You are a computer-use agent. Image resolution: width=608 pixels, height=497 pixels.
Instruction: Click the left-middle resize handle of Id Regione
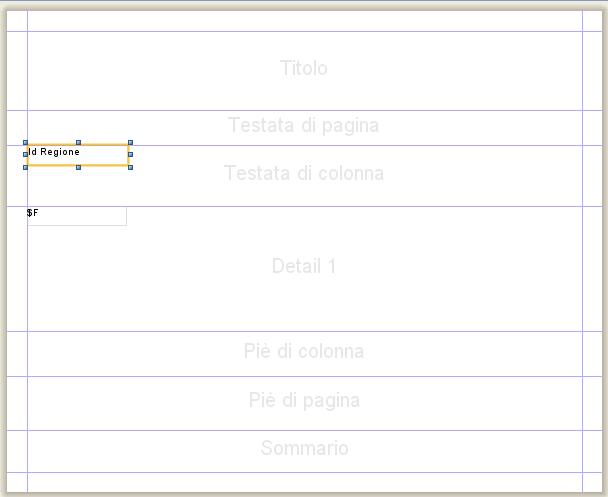click(26, 154)
